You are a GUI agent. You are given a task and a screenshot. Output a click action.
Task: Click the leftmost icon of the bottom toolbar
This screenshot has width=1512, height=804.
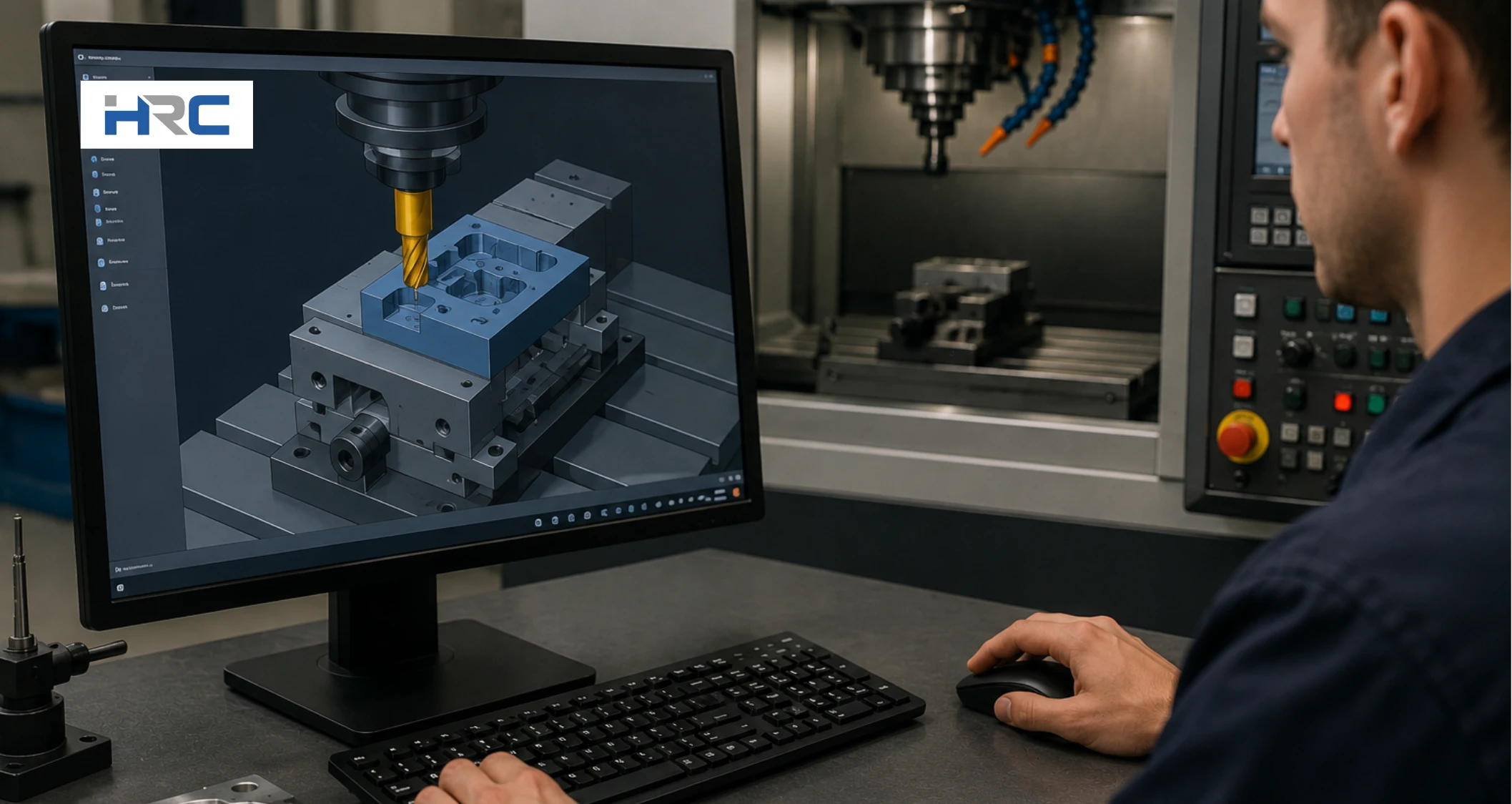tap(538, 522)
